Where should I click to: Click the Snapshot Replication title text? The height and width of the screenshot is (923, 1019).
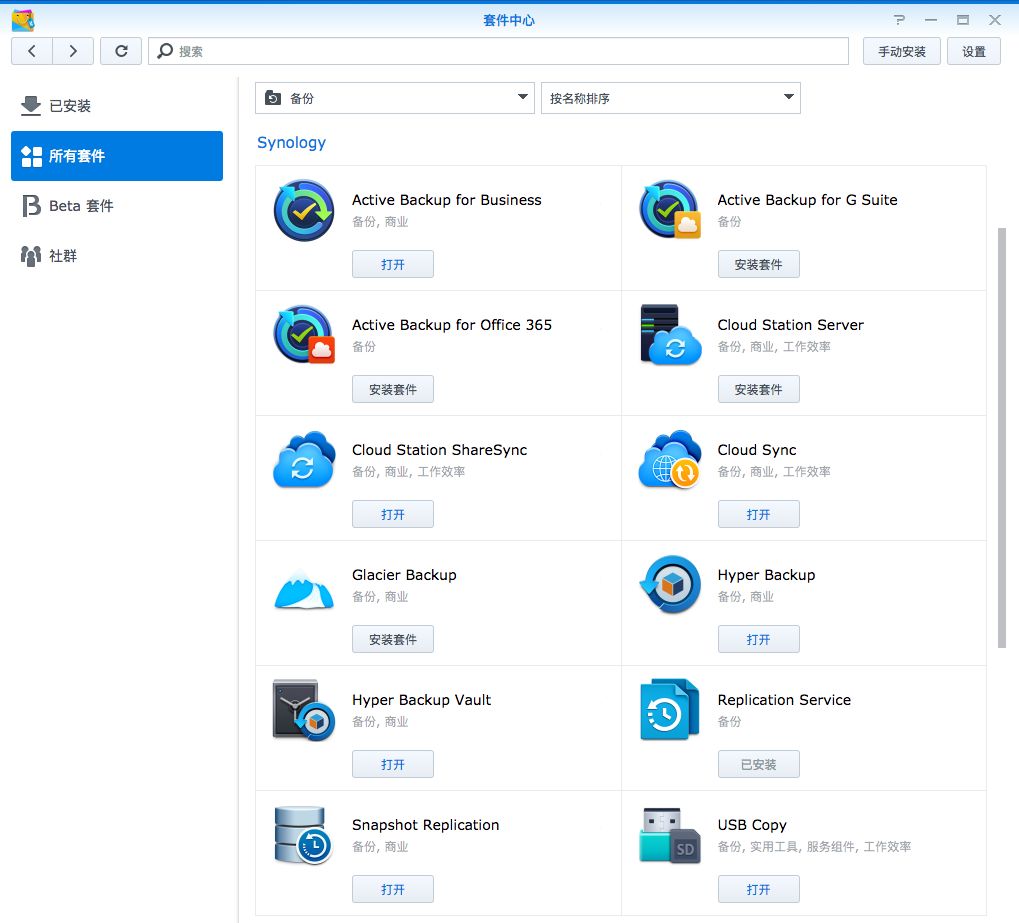coord(426,825)
